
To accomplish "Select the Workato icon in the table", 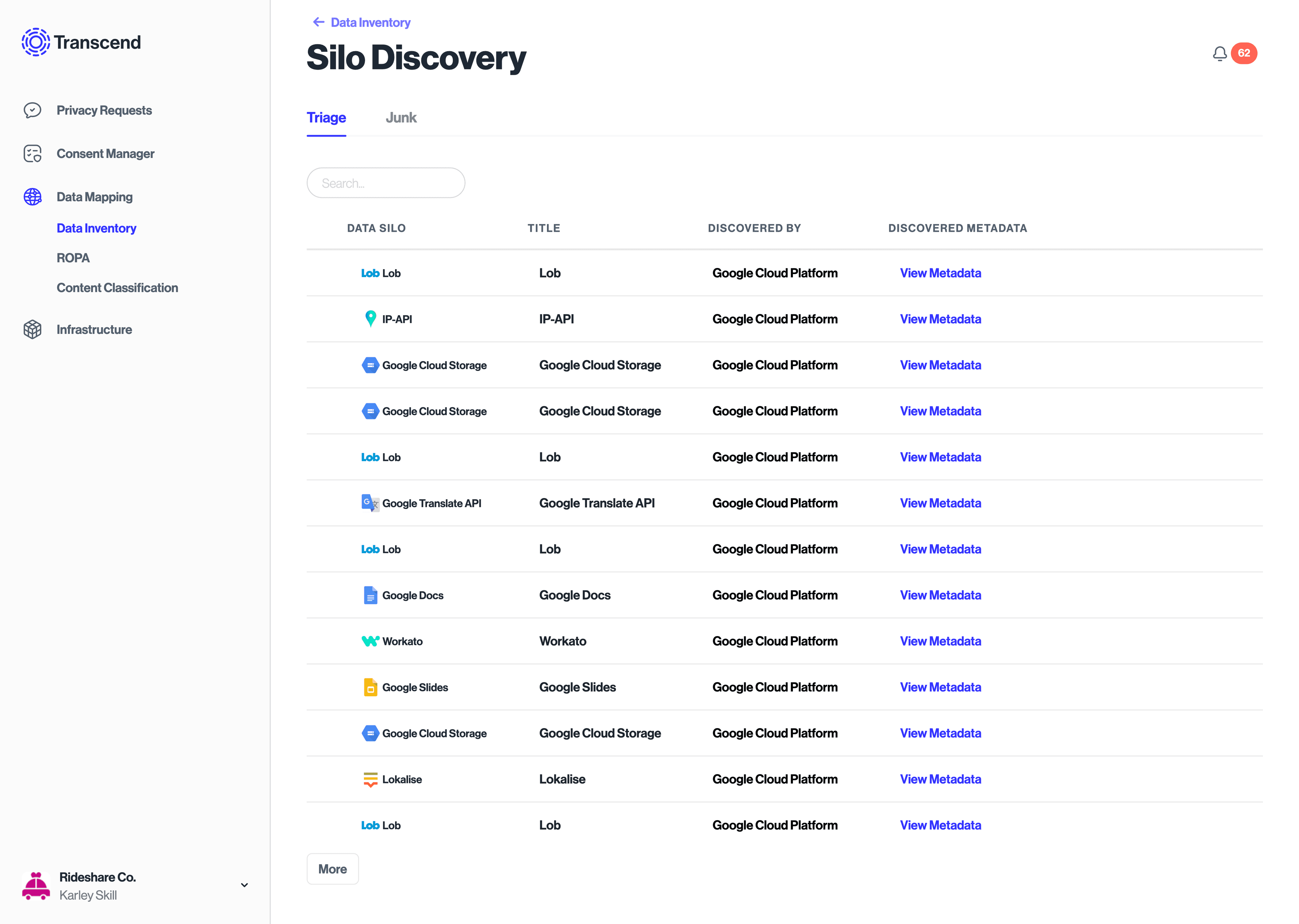I will [x=370, y=641].
